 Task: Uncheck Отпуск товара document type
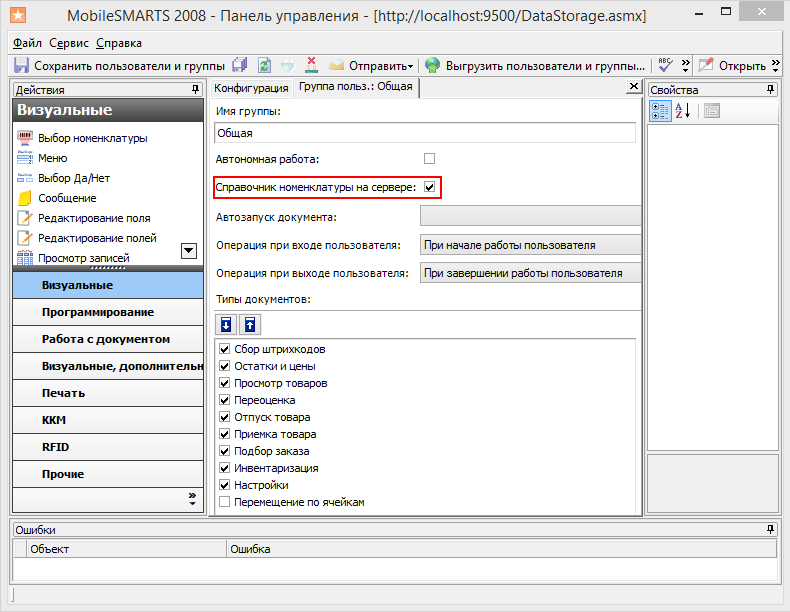pos(225,417)
